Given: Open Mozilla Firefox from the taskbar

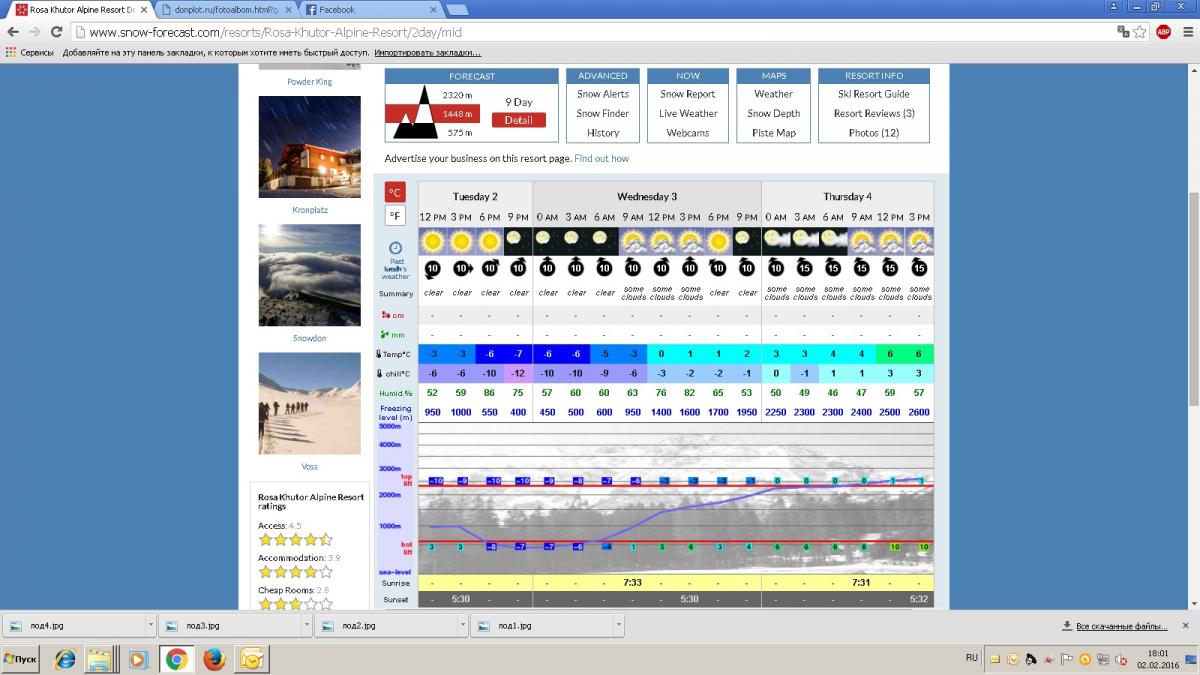Looking at the screenshot, I should point(213,659).
